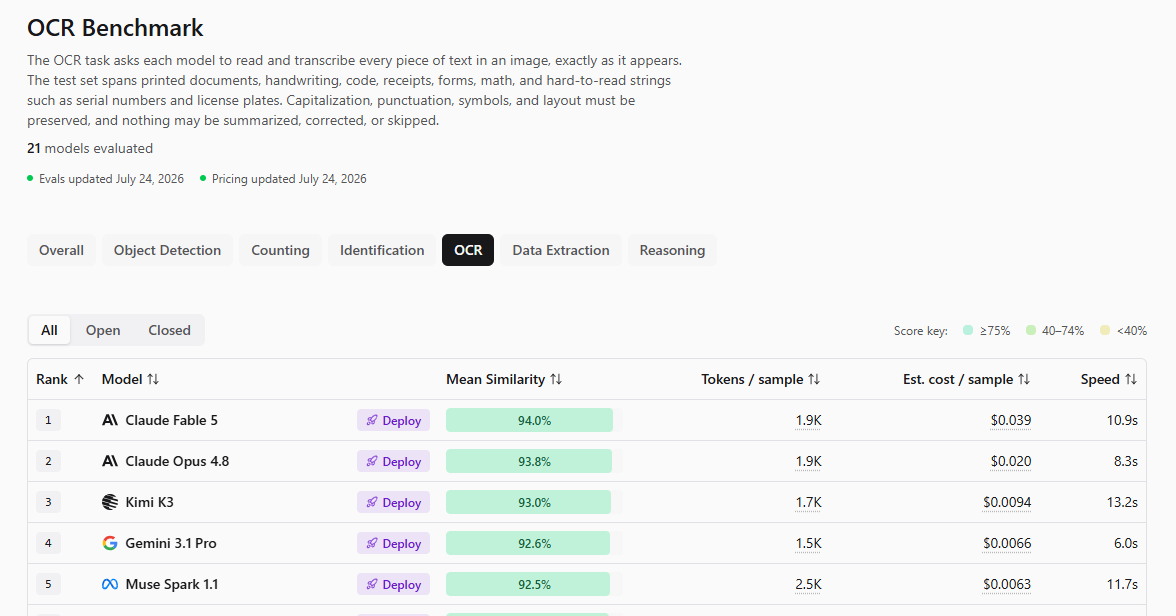Click the Anthropic logo beside Claude Fable 5
This screenshot has height=616, width=1176.
tap(110, 420)
